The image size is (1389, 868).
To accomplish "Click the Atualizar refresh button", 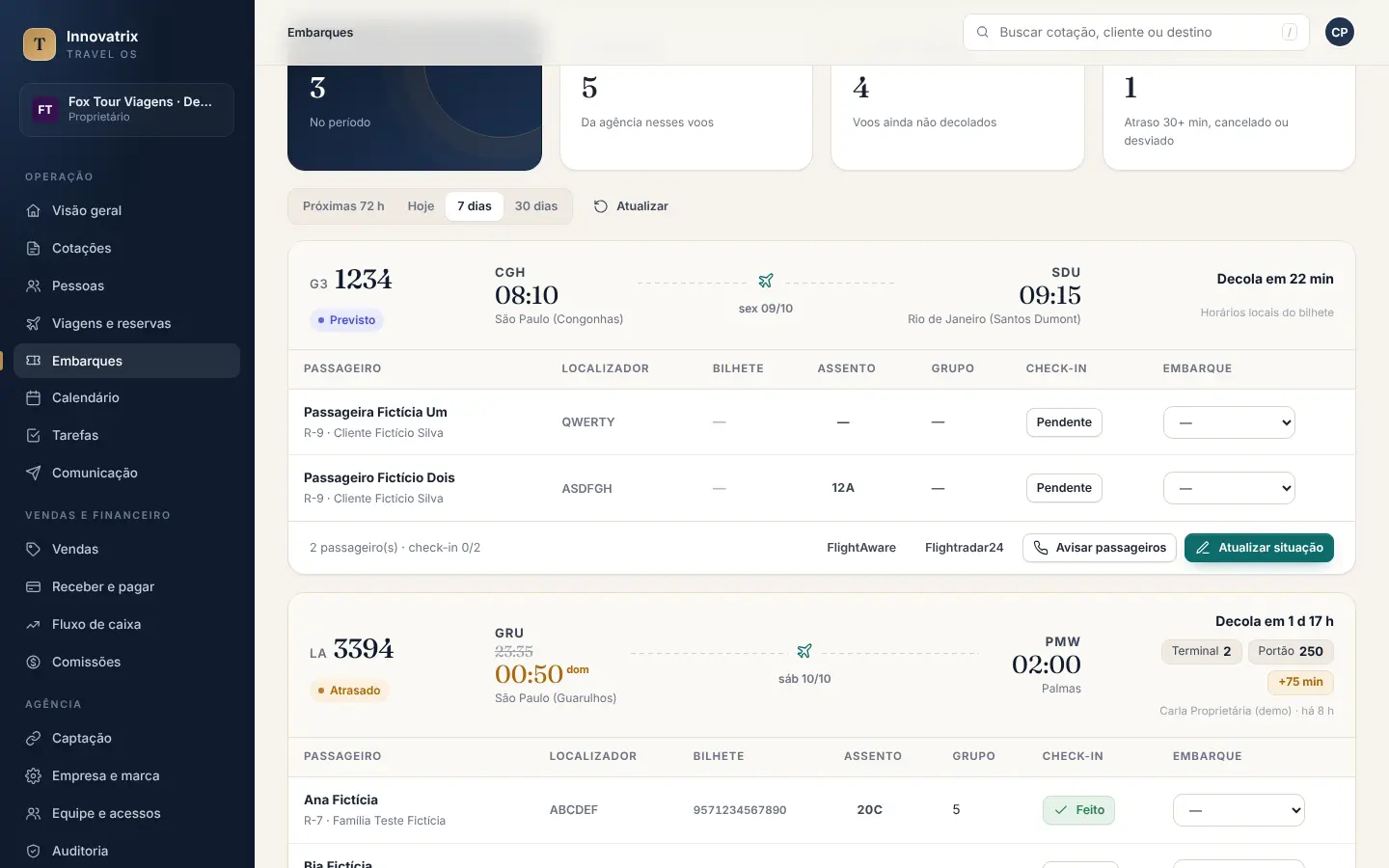I will (x=631, y=206).
